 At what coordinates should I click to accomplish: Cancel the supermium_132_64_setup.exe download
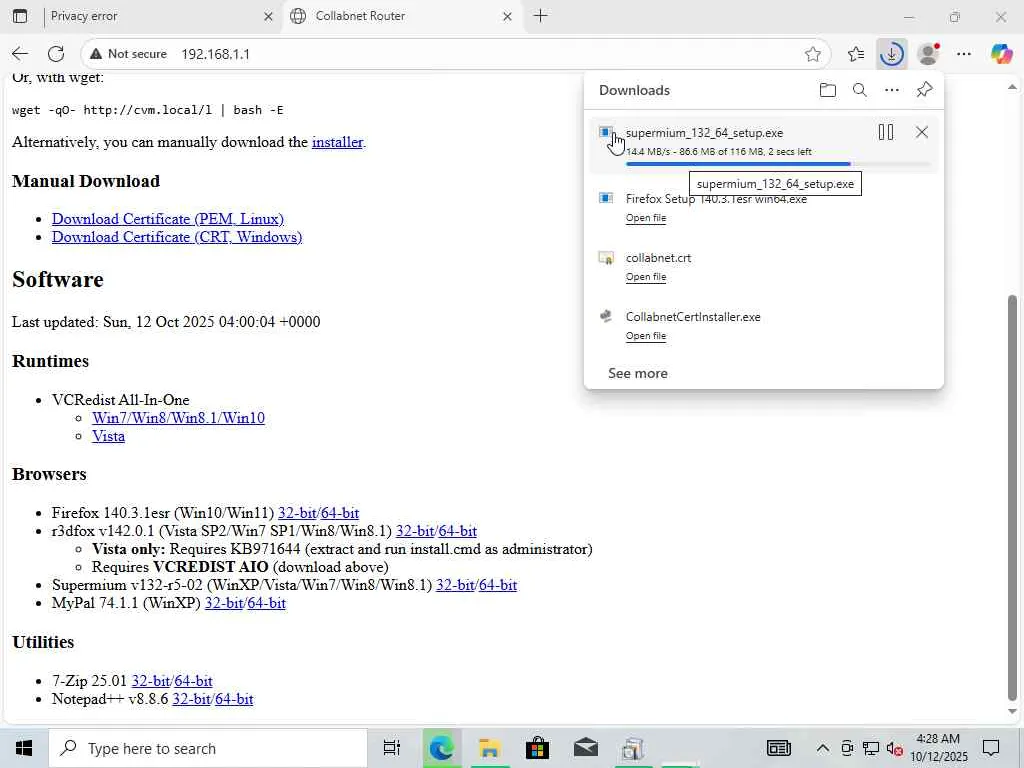coord(921,133)
